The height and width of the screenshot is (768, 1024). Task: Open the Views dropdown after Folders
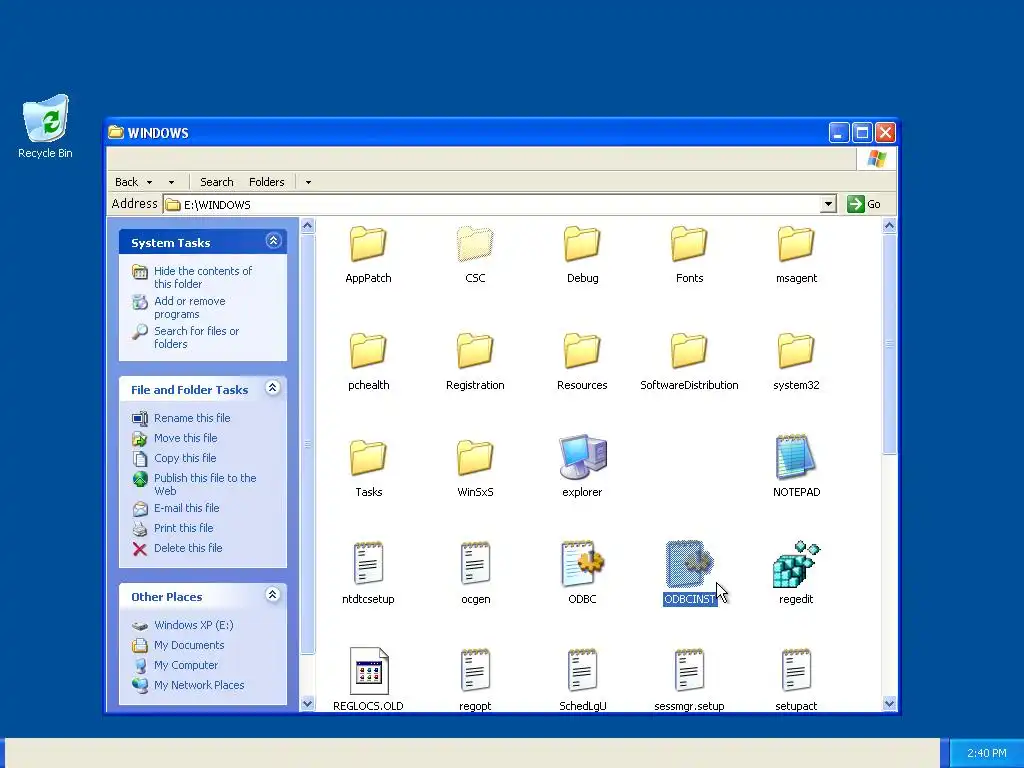coord(308,182)
